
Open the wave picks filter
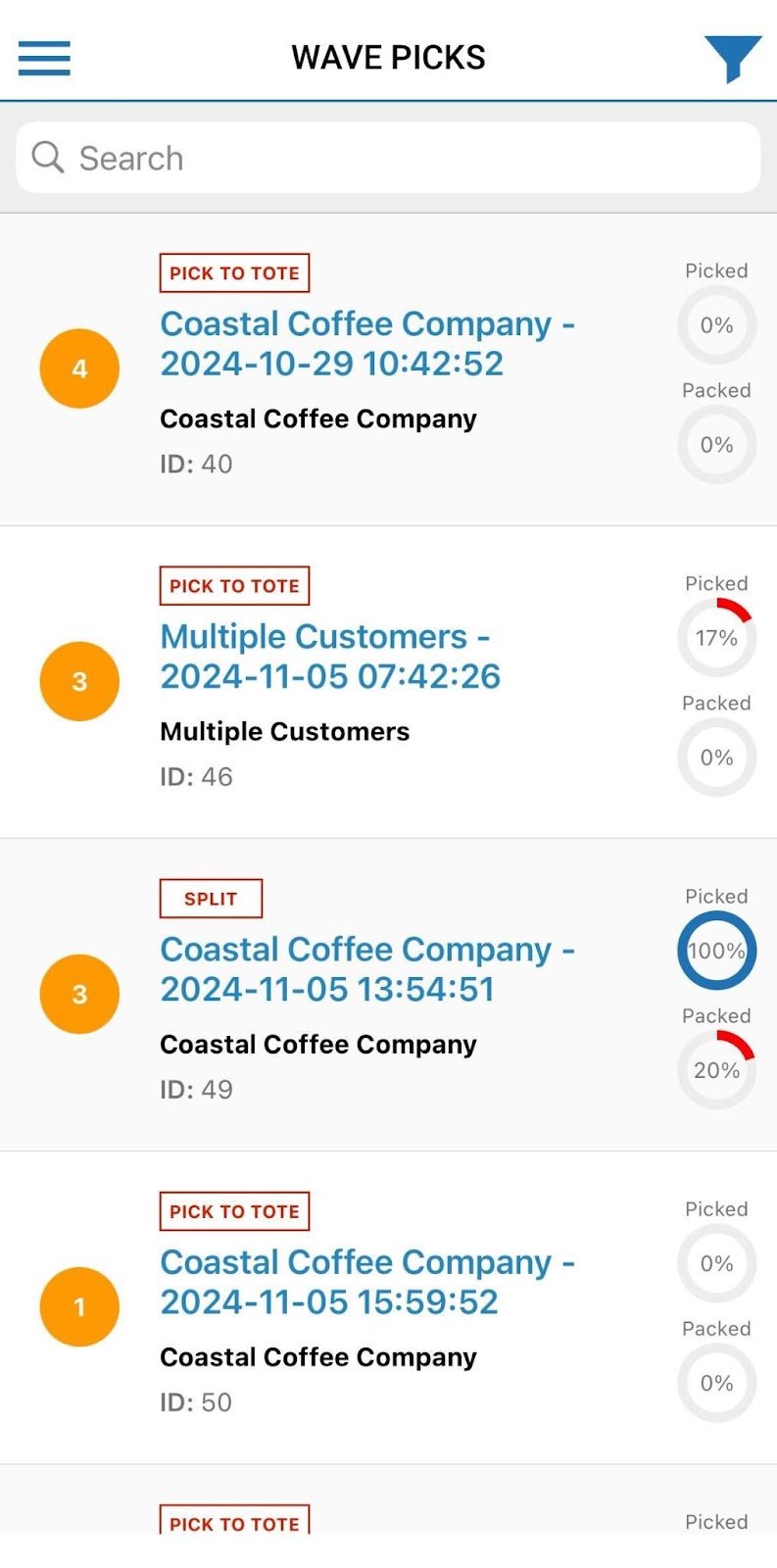coord(731,58)
